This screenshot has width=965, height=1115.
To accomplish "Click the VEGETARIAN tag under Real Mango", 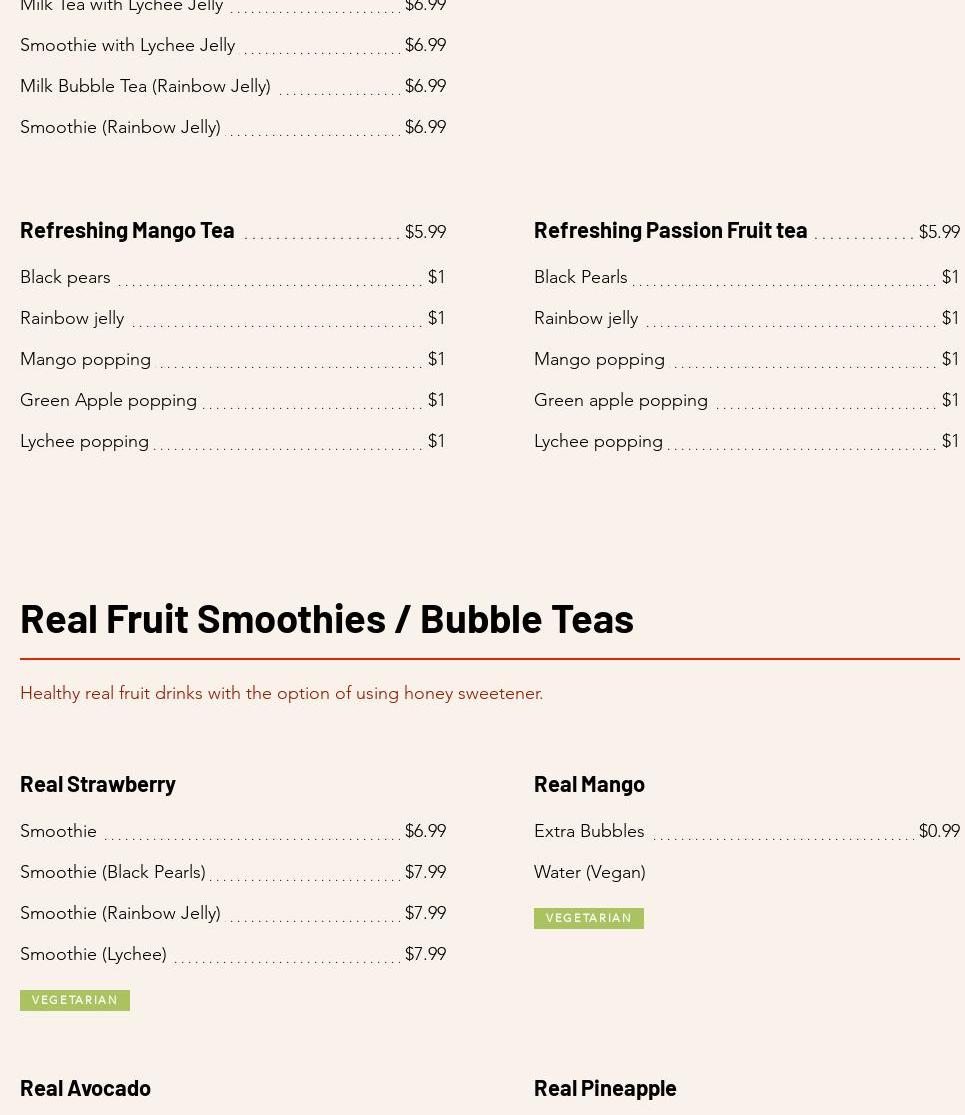I will tap(589, 918).
